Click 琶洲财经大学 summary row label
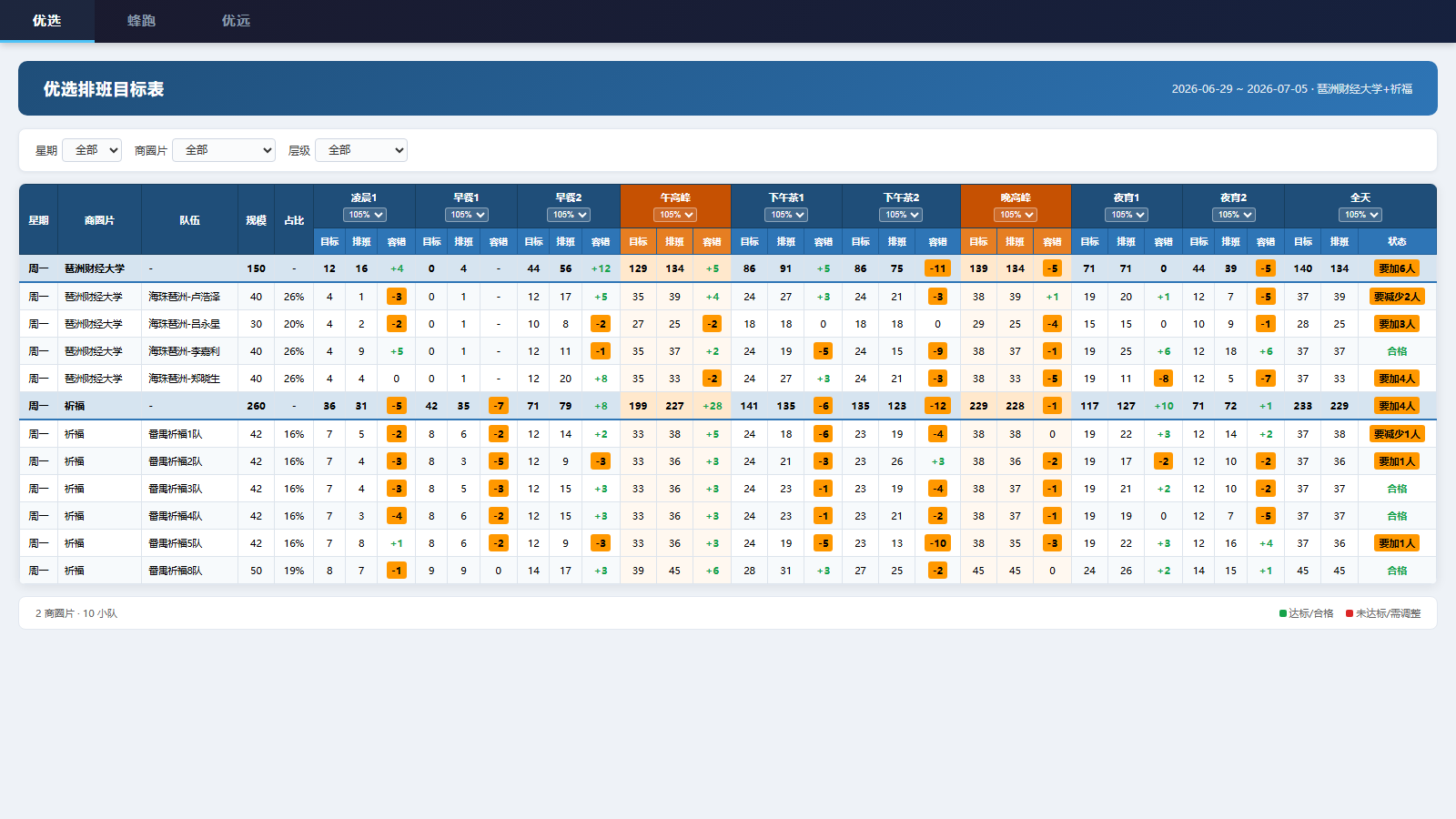The height and width of the screenshot is (819, 1456). (95, 268)
